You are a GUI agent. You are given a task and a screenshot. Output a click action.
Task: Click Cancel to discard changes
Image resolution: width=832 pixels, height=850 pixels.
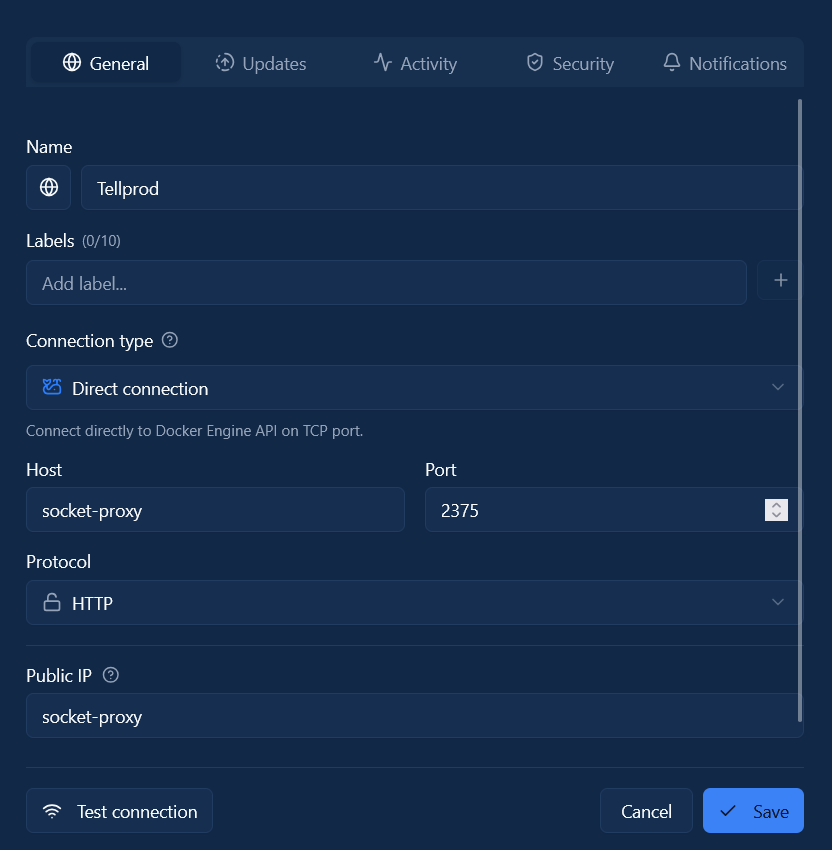(646, 811)
